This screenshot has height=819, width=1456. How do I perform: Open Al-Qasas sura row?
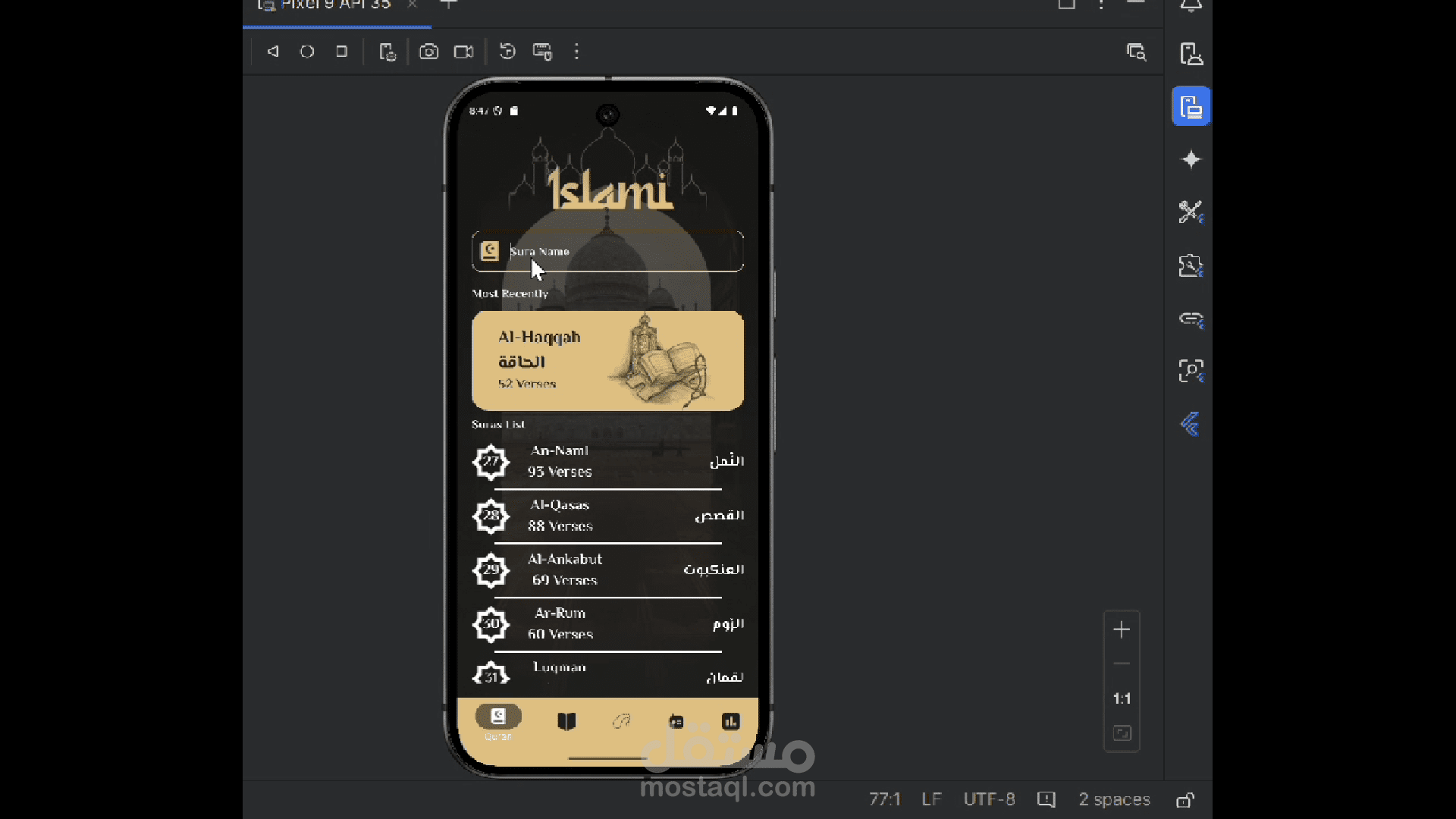pos(607,516)
